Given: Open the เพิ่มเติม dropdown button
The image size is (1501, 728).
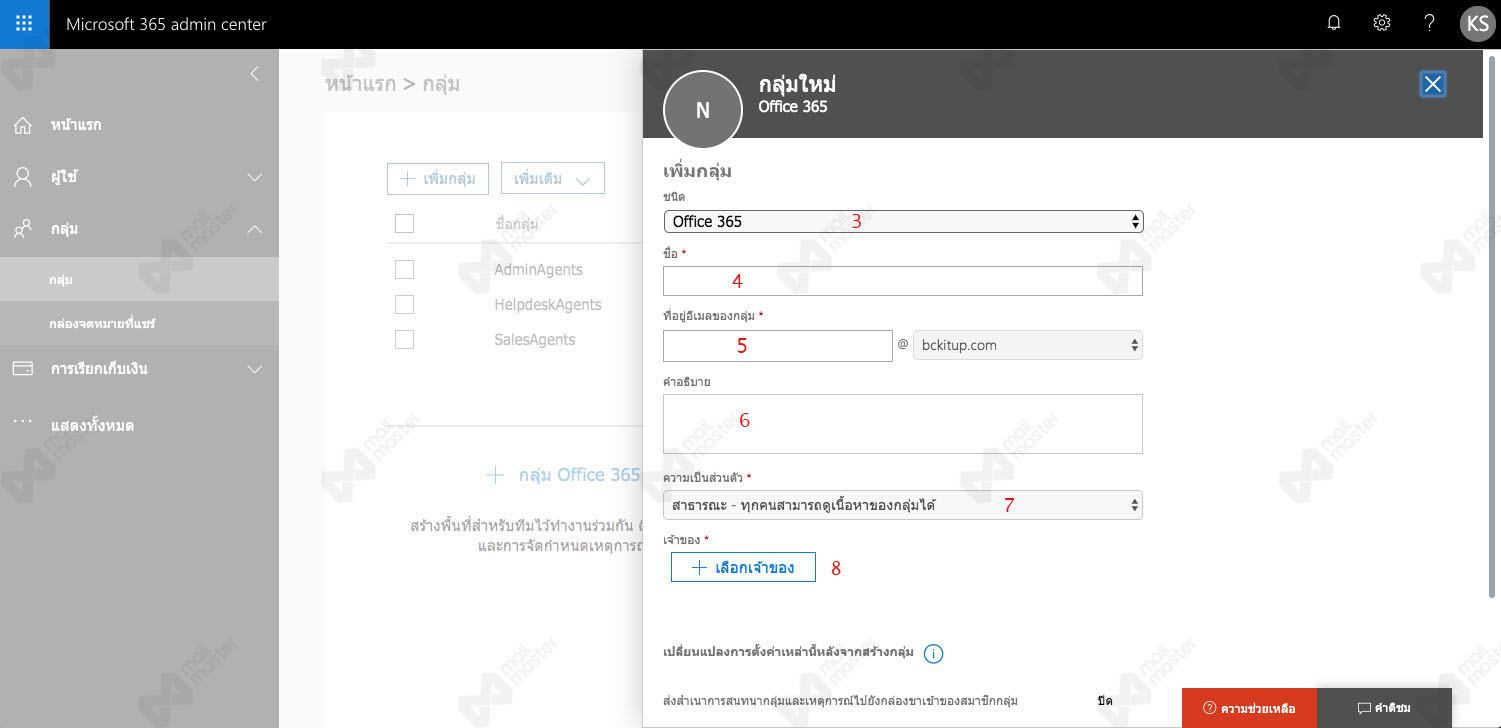Looking at the screenshot, I should (x=552, y=178).
